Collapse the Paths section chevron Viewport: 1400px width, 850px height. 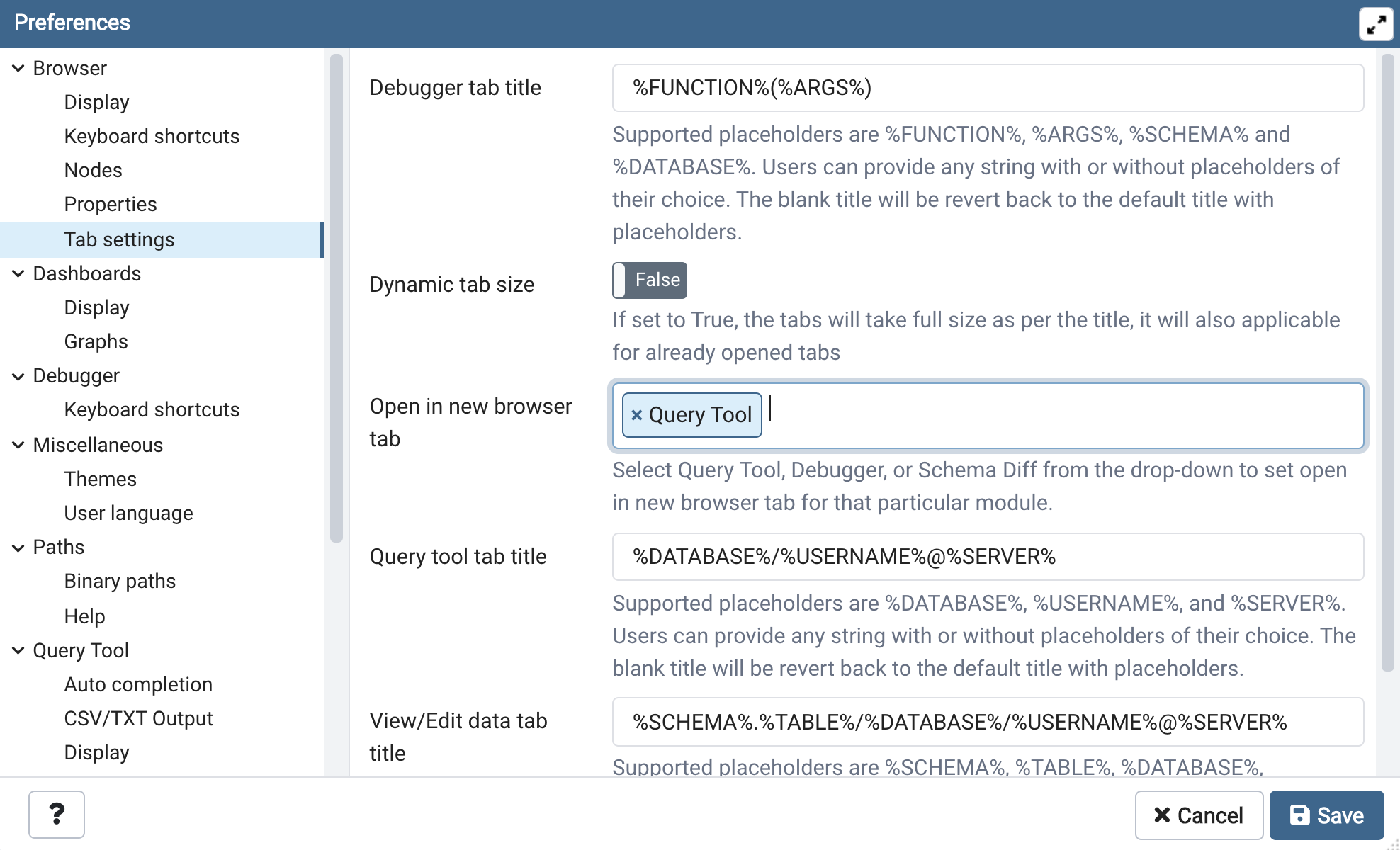click(18, 548)
